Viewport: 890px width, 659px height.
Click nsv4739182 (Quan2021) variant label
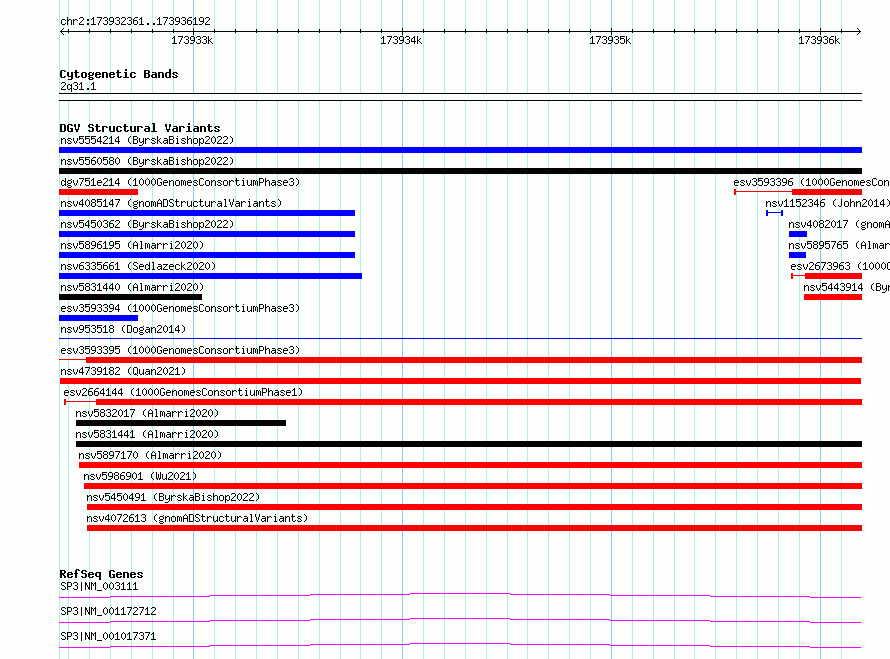click(x=123, y=371)
